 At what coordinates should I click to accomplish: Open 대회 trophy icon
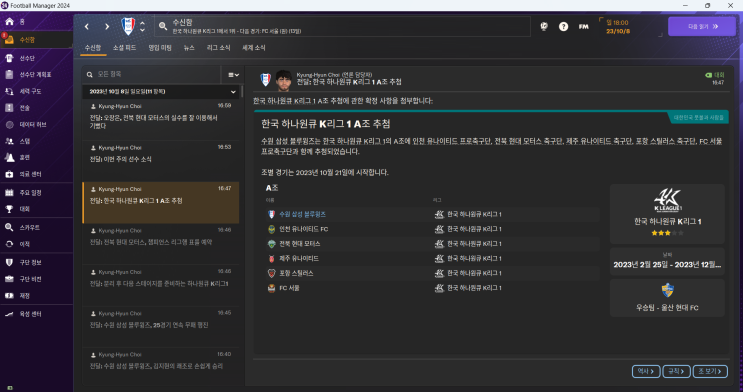tap(9, 209)
